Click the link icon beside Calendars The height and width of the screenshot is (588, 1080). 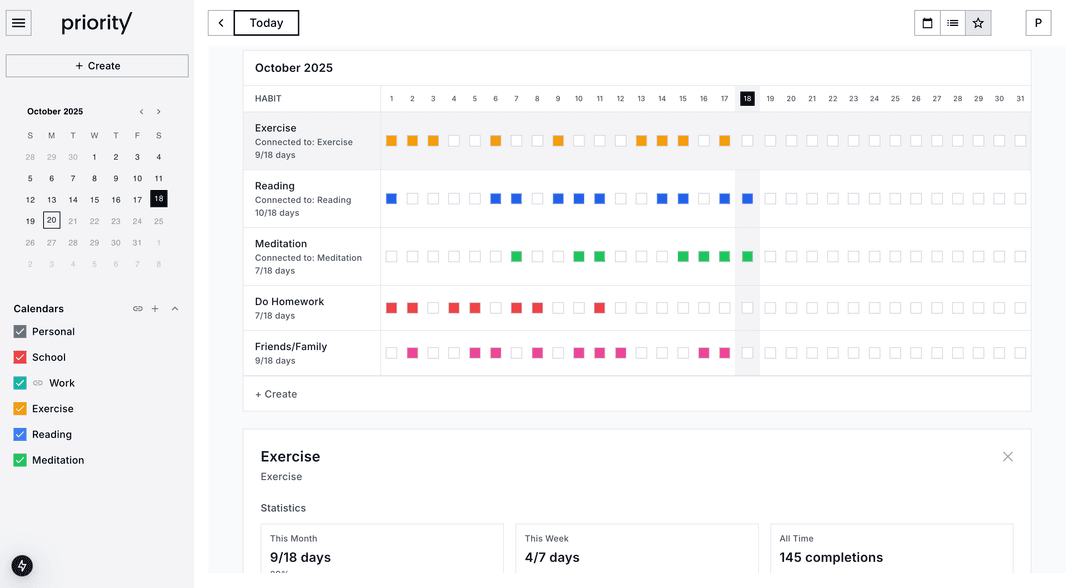138,309
